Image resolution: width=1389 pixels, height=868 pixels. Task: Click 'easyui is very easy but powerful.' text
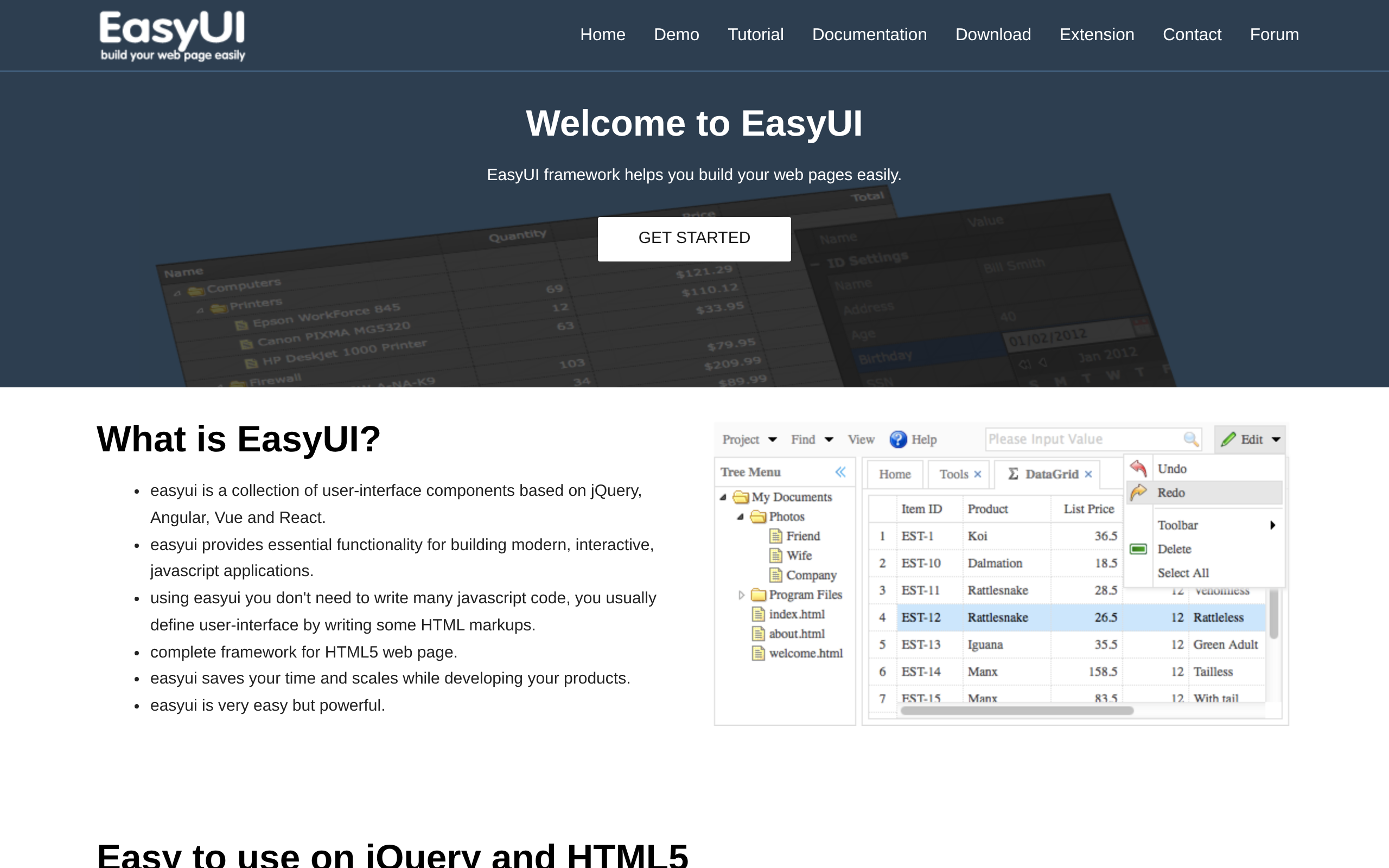pyautogui.click(x=267, y=705)
